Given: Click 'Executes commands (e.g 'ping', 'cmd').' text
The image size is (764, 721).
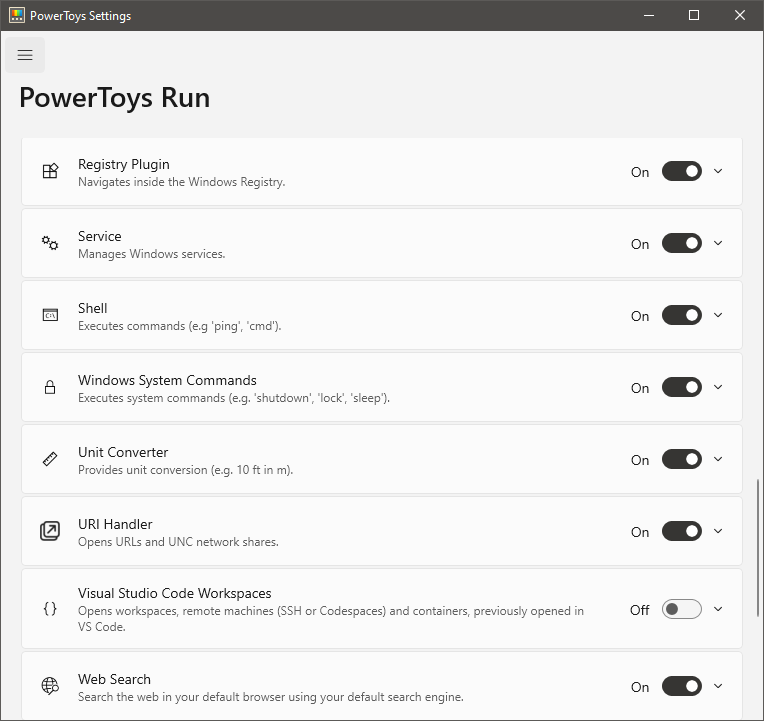Looking at the screenshot, I should (x=180, y=326).
